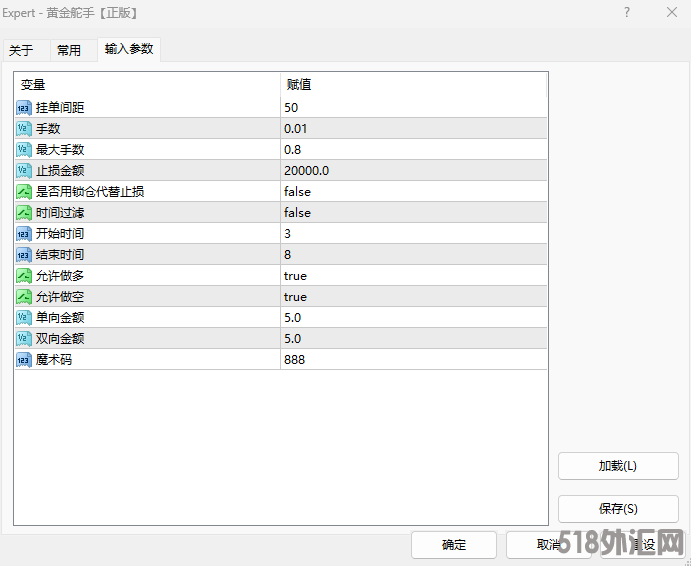Click the 手数 variable name
The image size is (691, 566).
[x=48, y=129]
